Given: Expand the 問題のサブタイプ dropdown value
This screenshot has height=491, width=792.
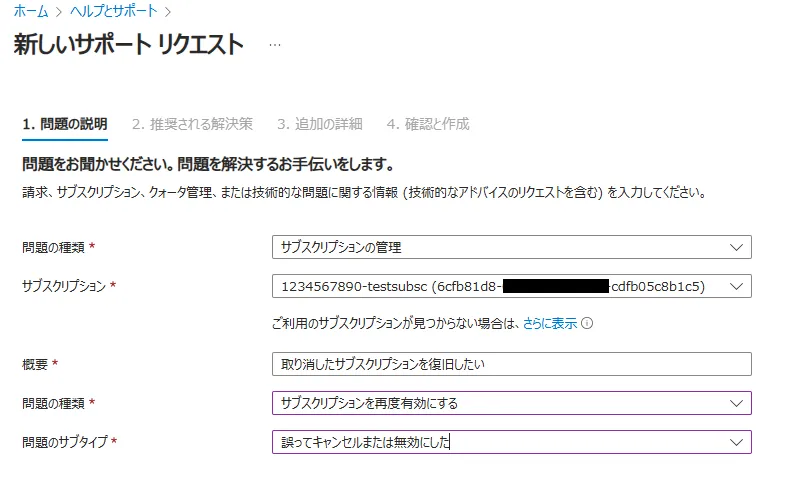Looking at the screenshot, I should [500, 442].
